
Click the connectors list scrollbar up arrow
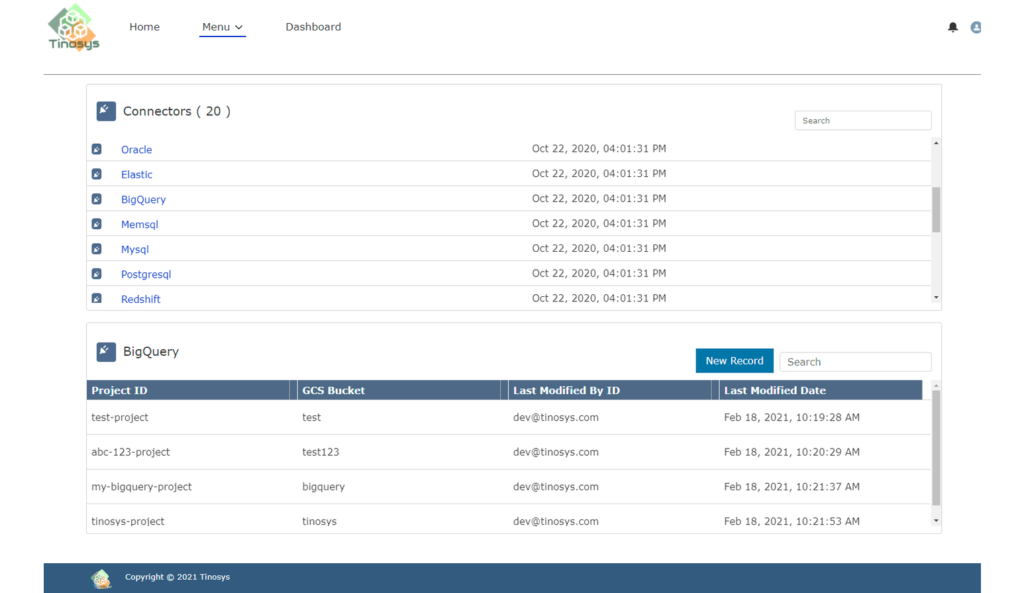pos(936,143)
